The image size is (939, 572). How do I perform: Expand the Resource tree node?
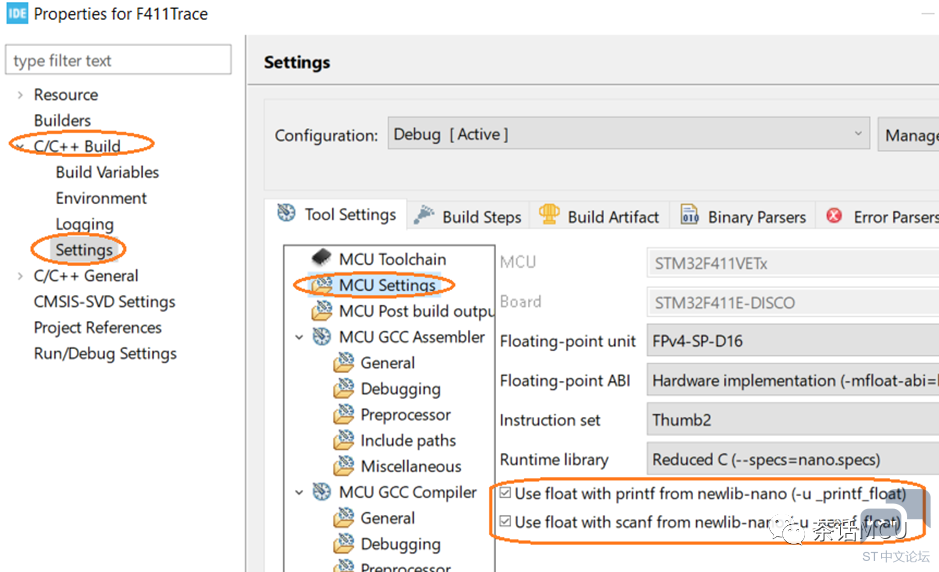click(x=20, y=95)
